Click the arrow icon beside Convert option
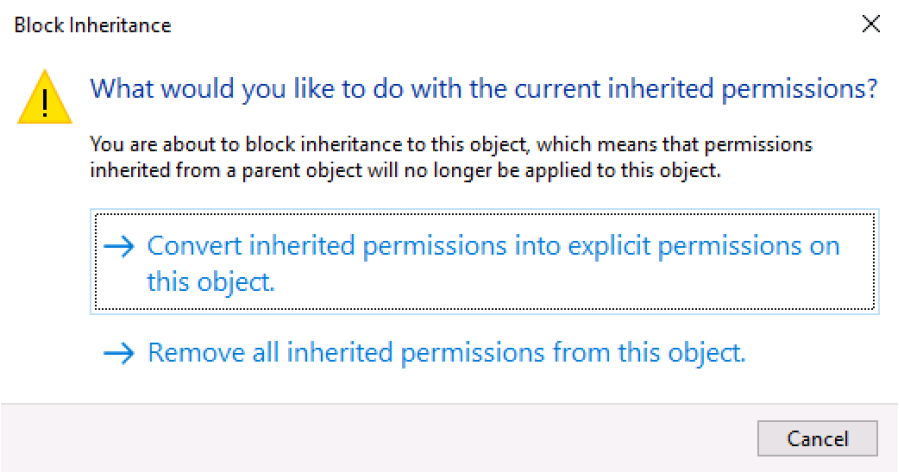Viewport: 899px width, 472px height. tap(119, 247)
